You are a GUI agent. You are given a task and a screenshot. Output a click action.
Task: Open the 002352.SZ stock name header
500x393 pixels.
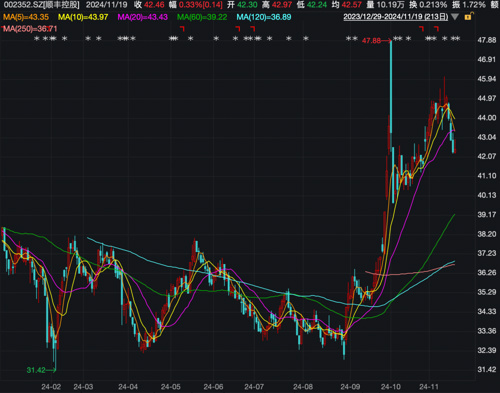click(x=42, y=5)
